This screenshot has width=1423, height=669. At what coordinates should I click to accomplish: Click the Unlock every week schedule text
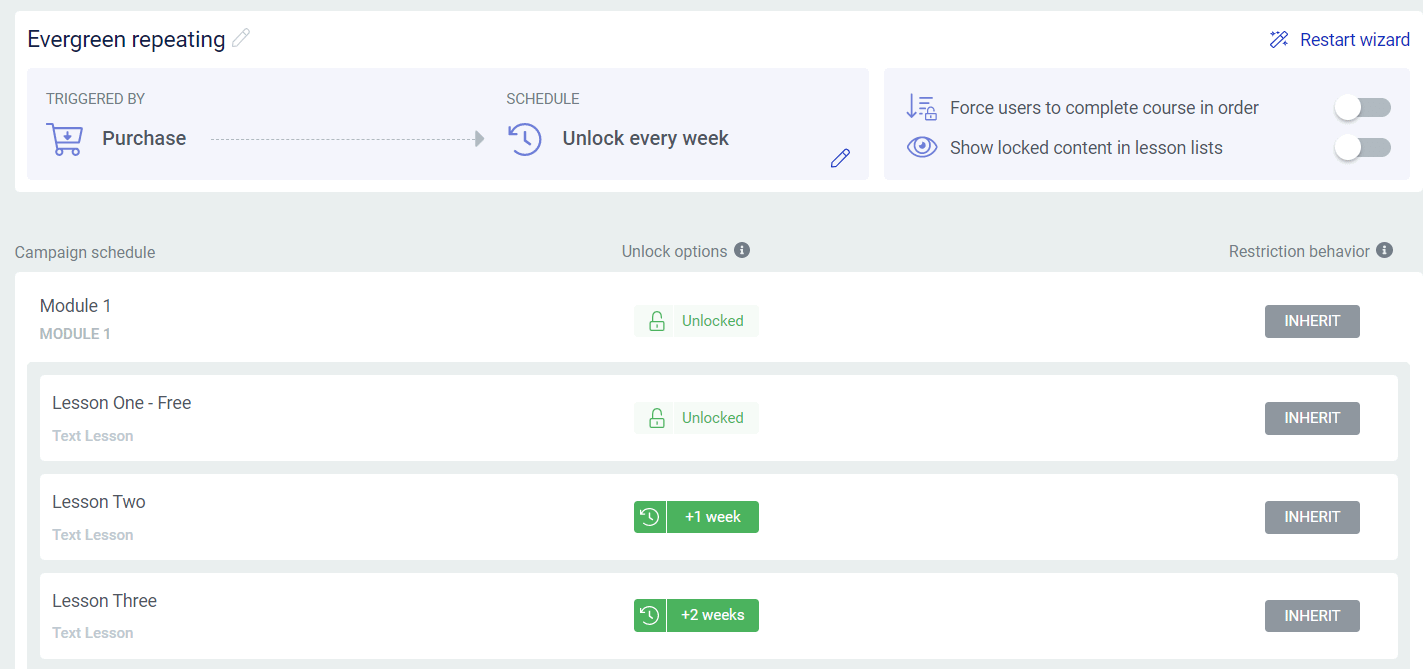coord(645,138)
